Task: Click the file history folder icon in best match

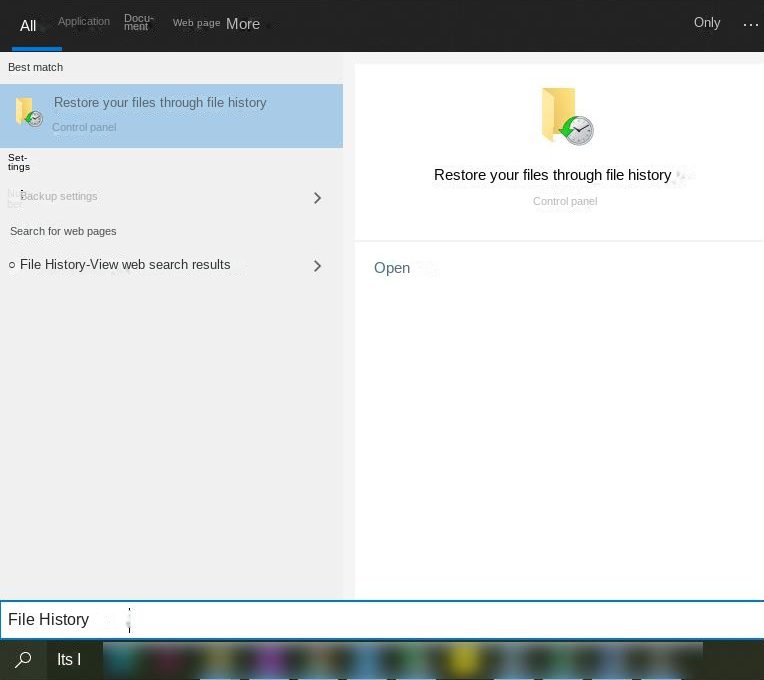Action: click(29, 112)
